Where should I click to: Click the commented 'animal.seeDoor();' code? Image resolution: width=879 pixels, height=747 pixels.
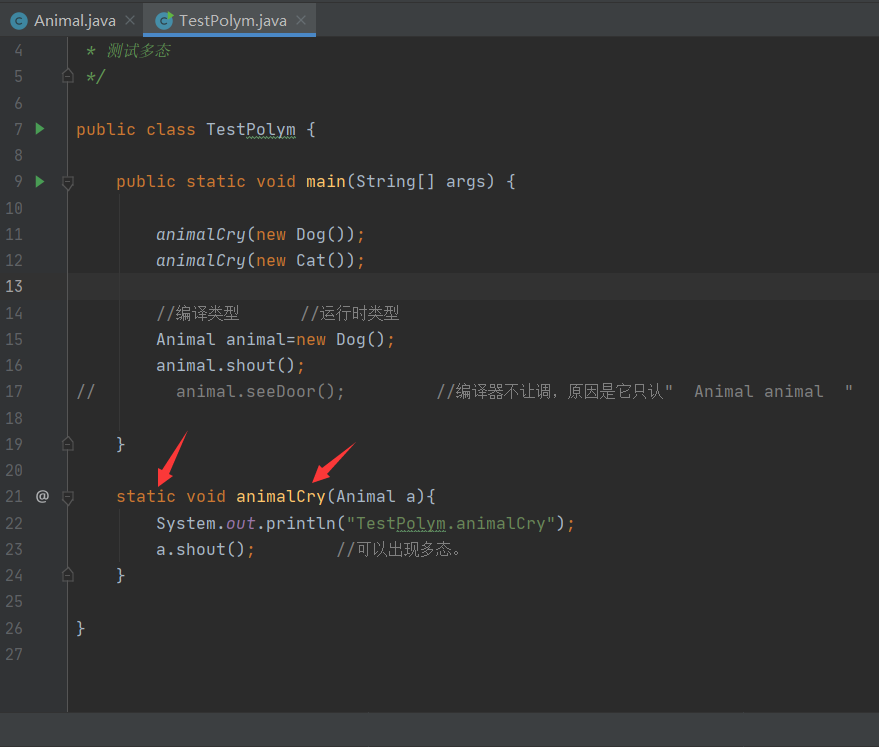click(x=260, y=391)
